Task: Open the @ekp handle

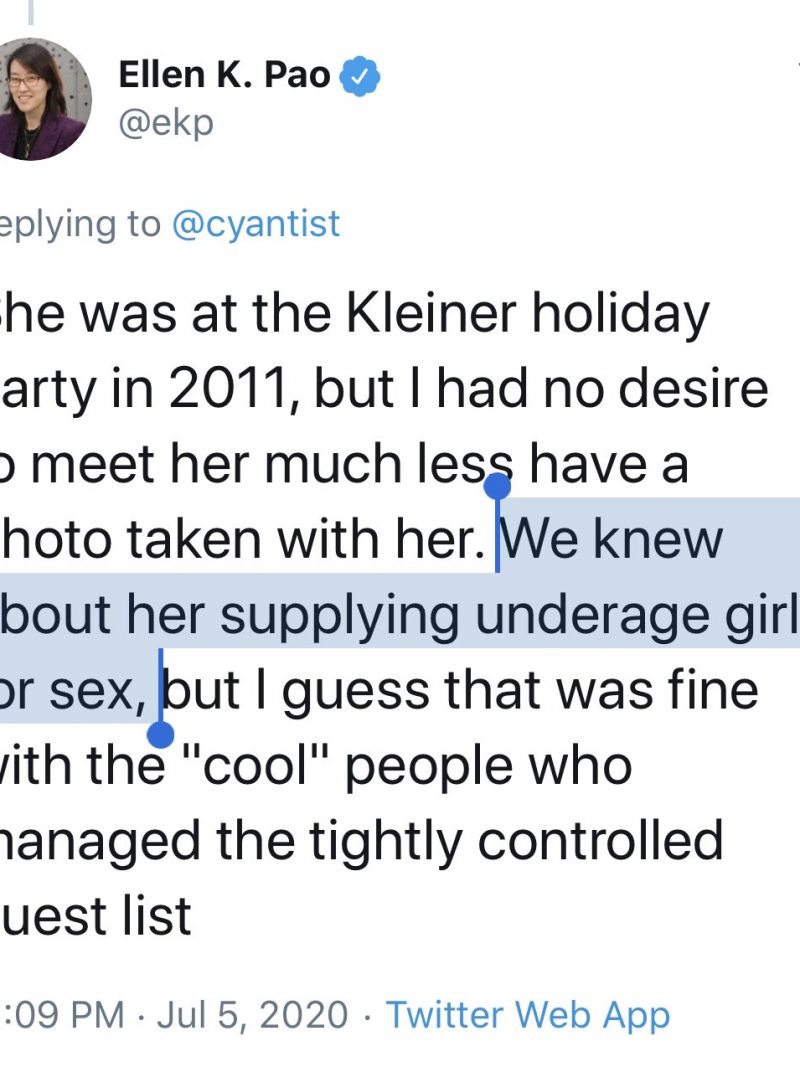Action: pyautogui.click(x=166, y=123)
